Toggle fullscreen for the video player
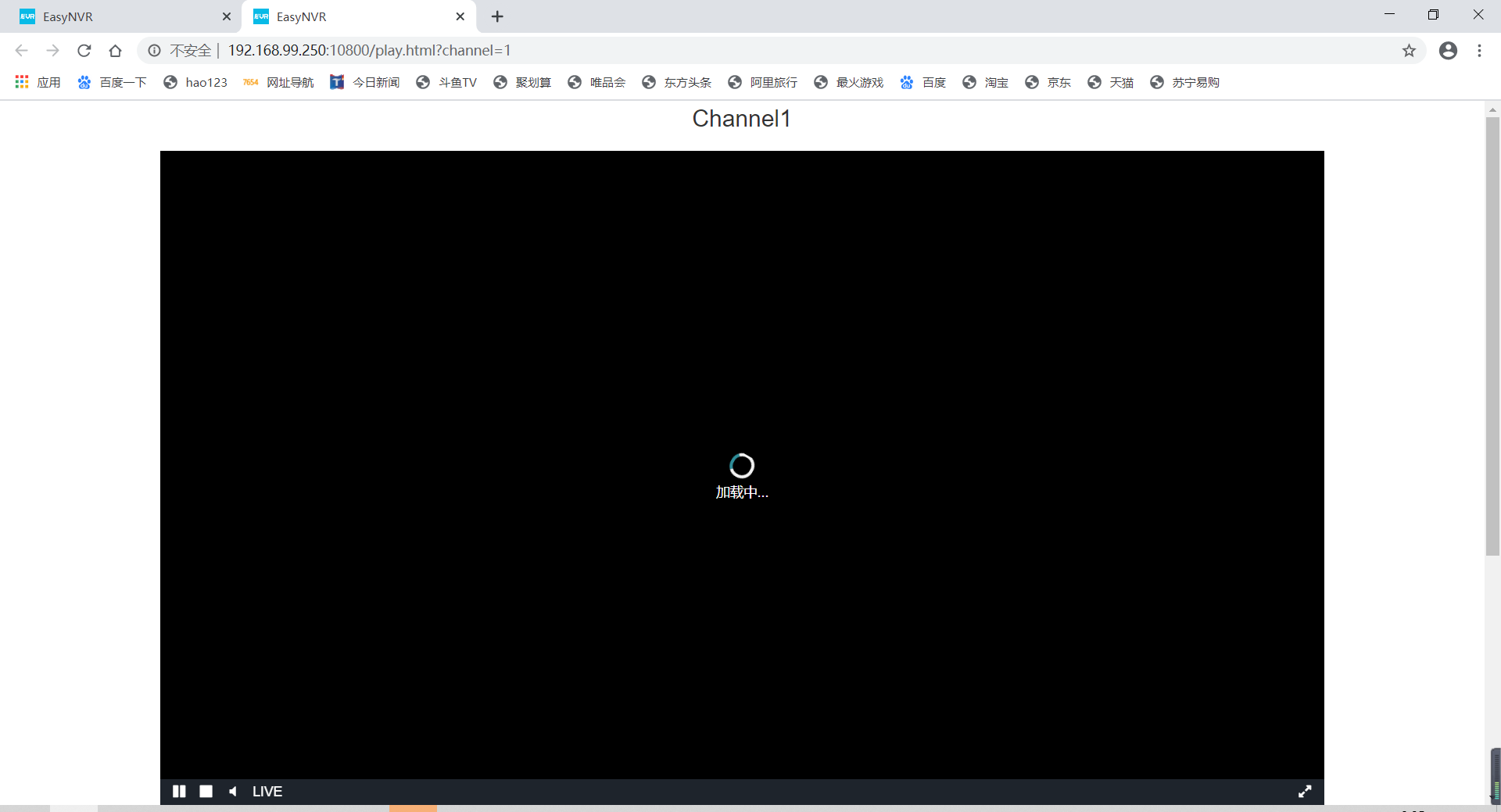 click(1305, 791)
